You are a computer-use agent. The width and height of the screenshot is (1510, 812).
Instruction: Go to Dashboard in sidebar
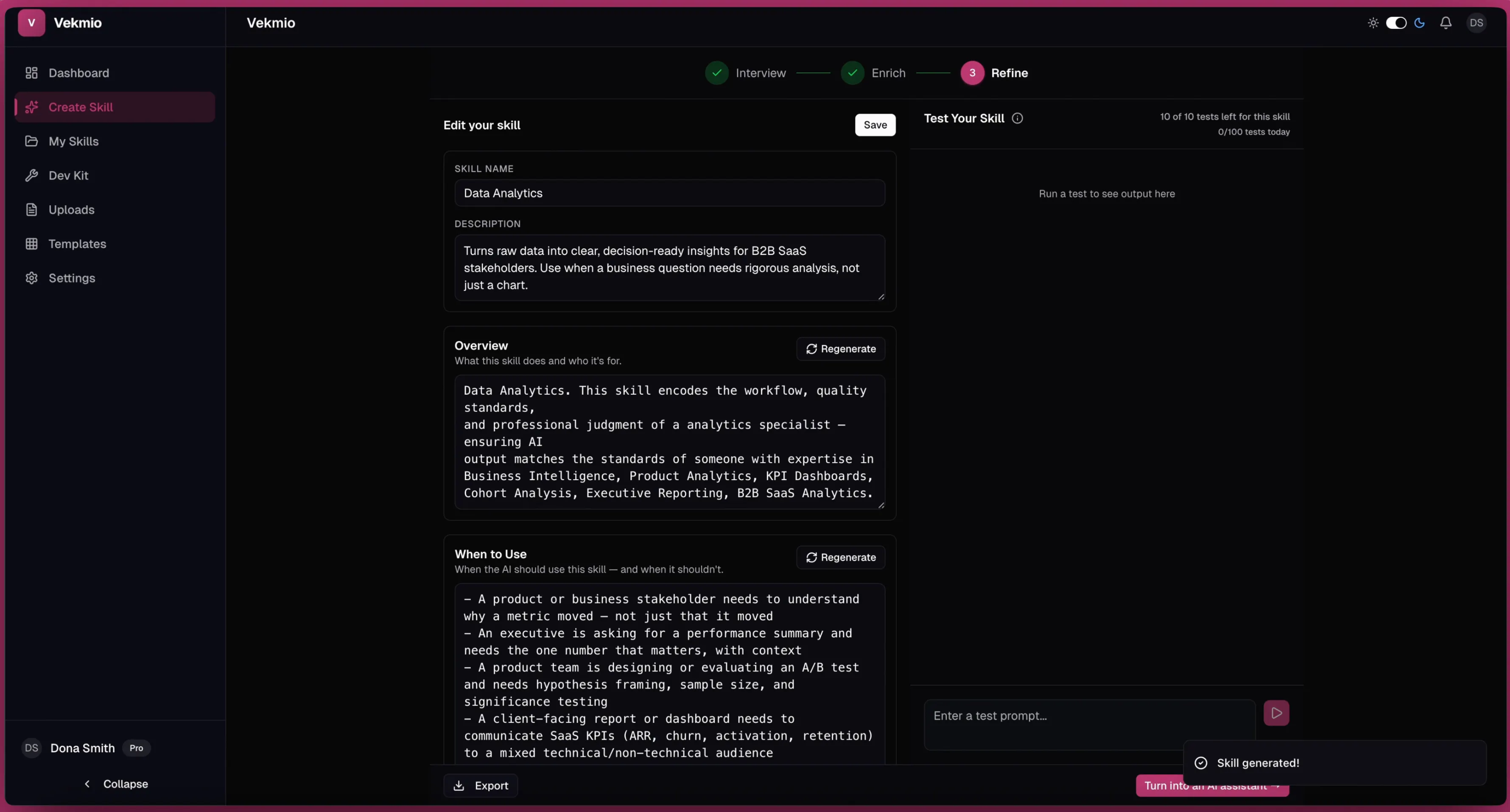(x=115, y=73)
